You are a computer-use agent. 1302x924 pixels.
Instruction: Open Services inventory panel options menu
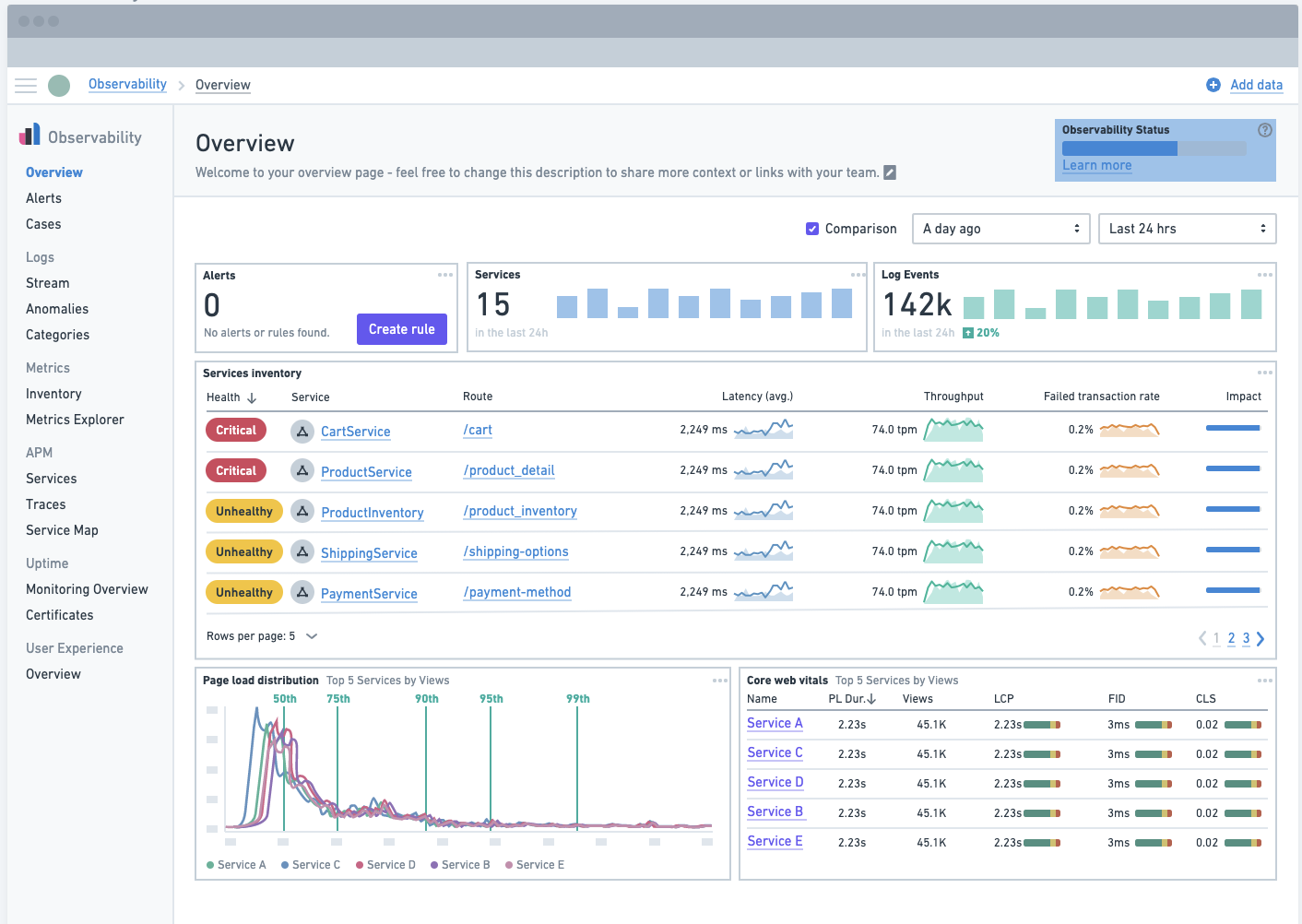[1265, 373]
